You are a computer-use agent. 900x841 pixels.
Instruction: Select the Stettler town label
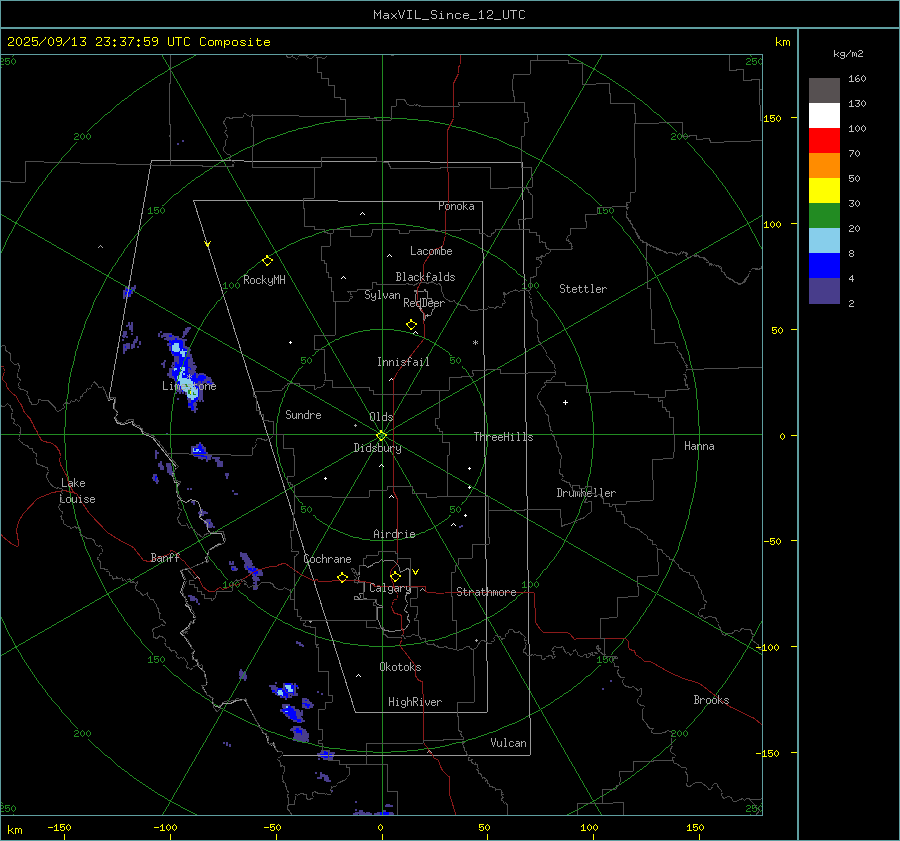583,289
